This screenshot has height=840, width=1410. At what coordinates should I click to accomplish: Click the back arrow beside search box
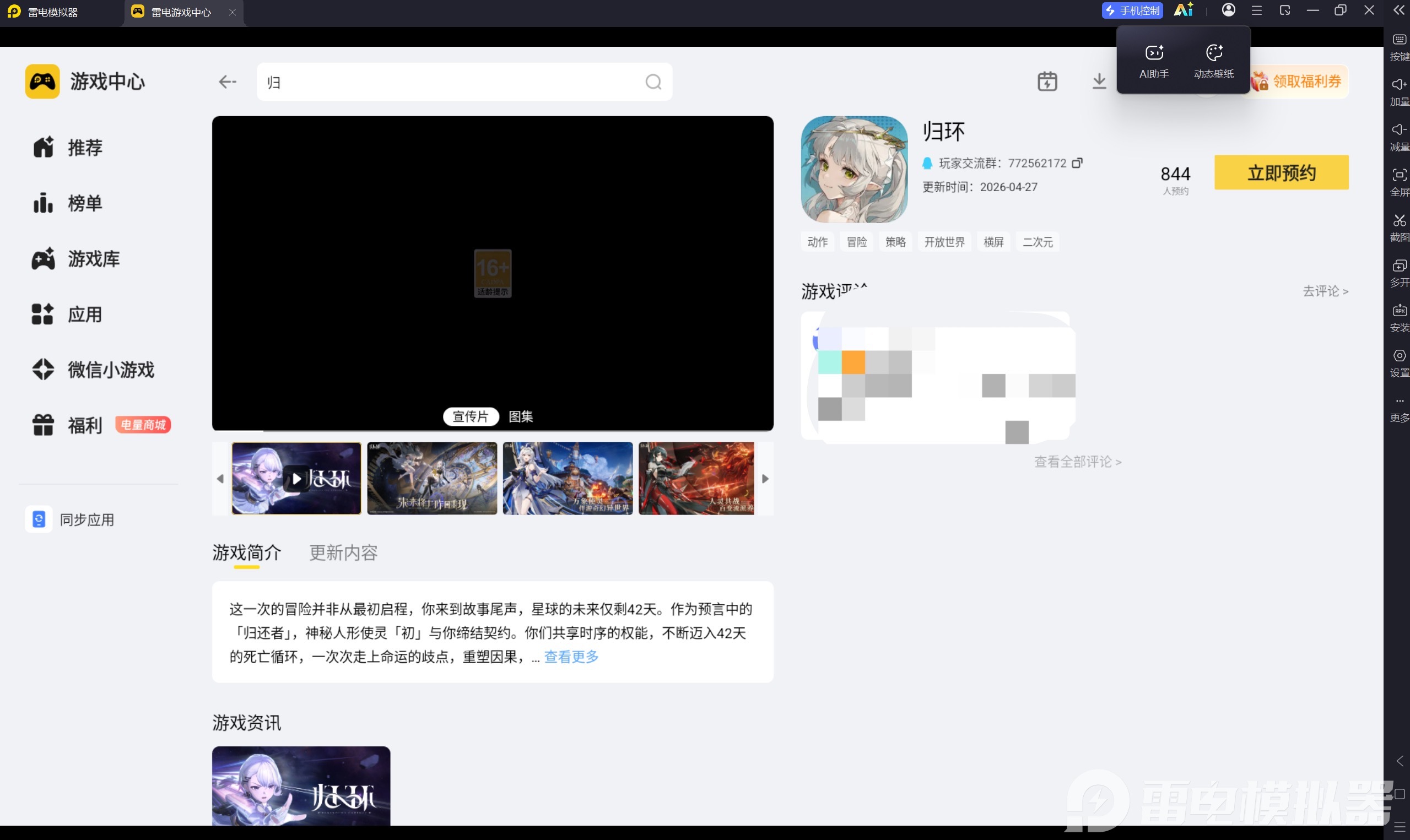227,82
